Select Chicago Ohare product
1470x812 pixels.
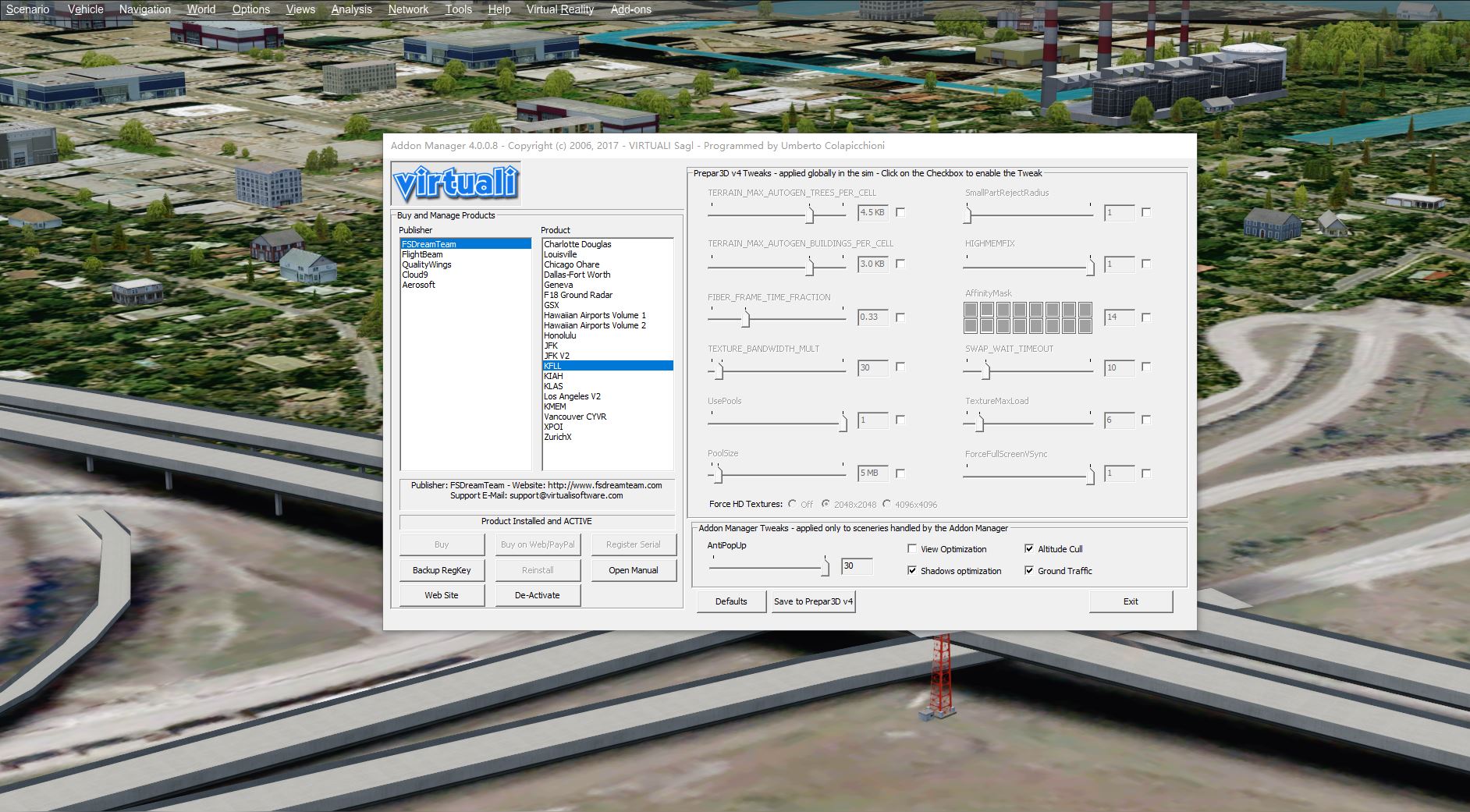608,264
